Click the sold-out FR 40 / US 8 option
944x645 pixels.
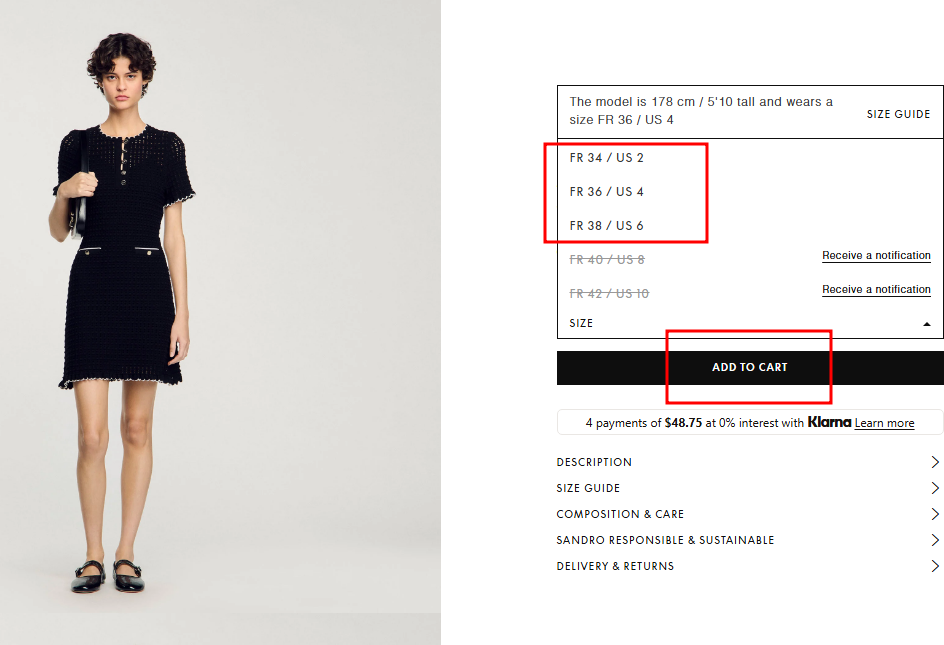point(607,260)
